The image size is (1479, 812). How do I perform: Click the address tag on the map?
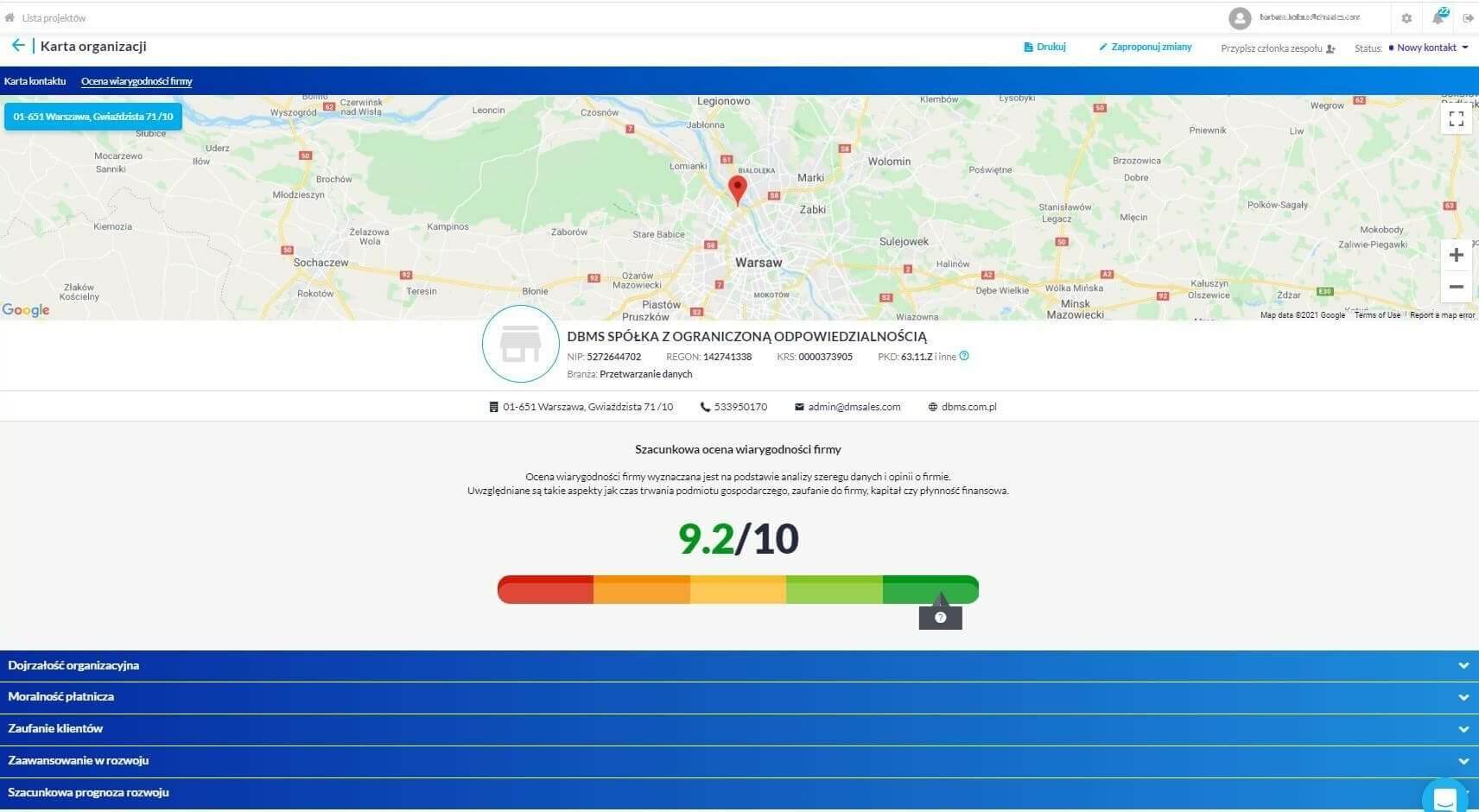coord(93,117)
